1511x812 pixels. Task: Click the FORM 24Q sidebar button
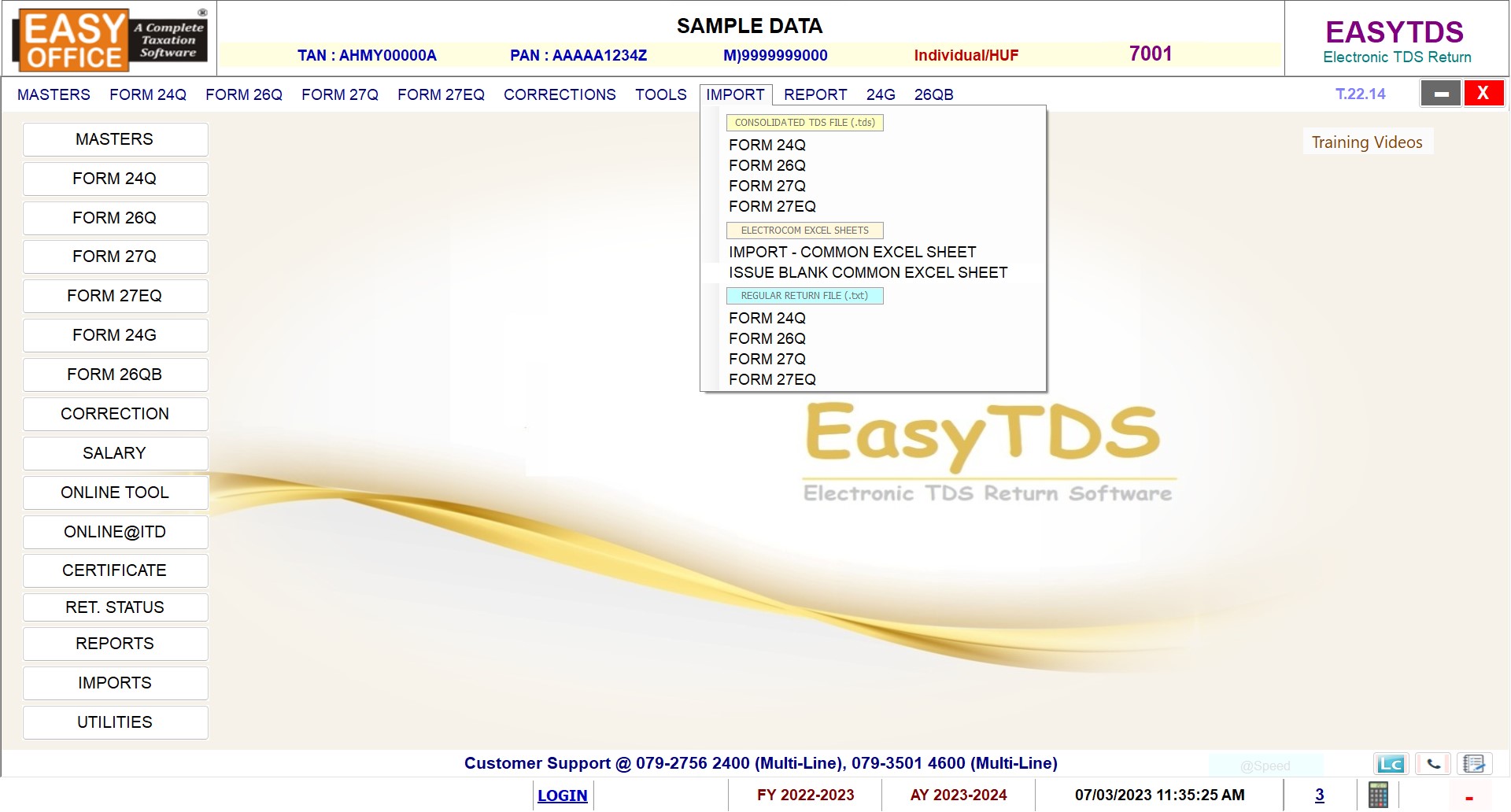[x=115, y=179]
